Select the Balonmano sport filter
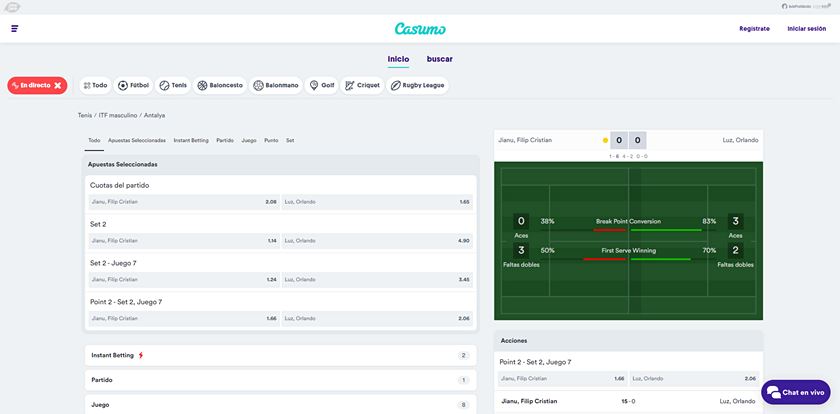Viewport: 840px width, 414px height. point(275,85)
